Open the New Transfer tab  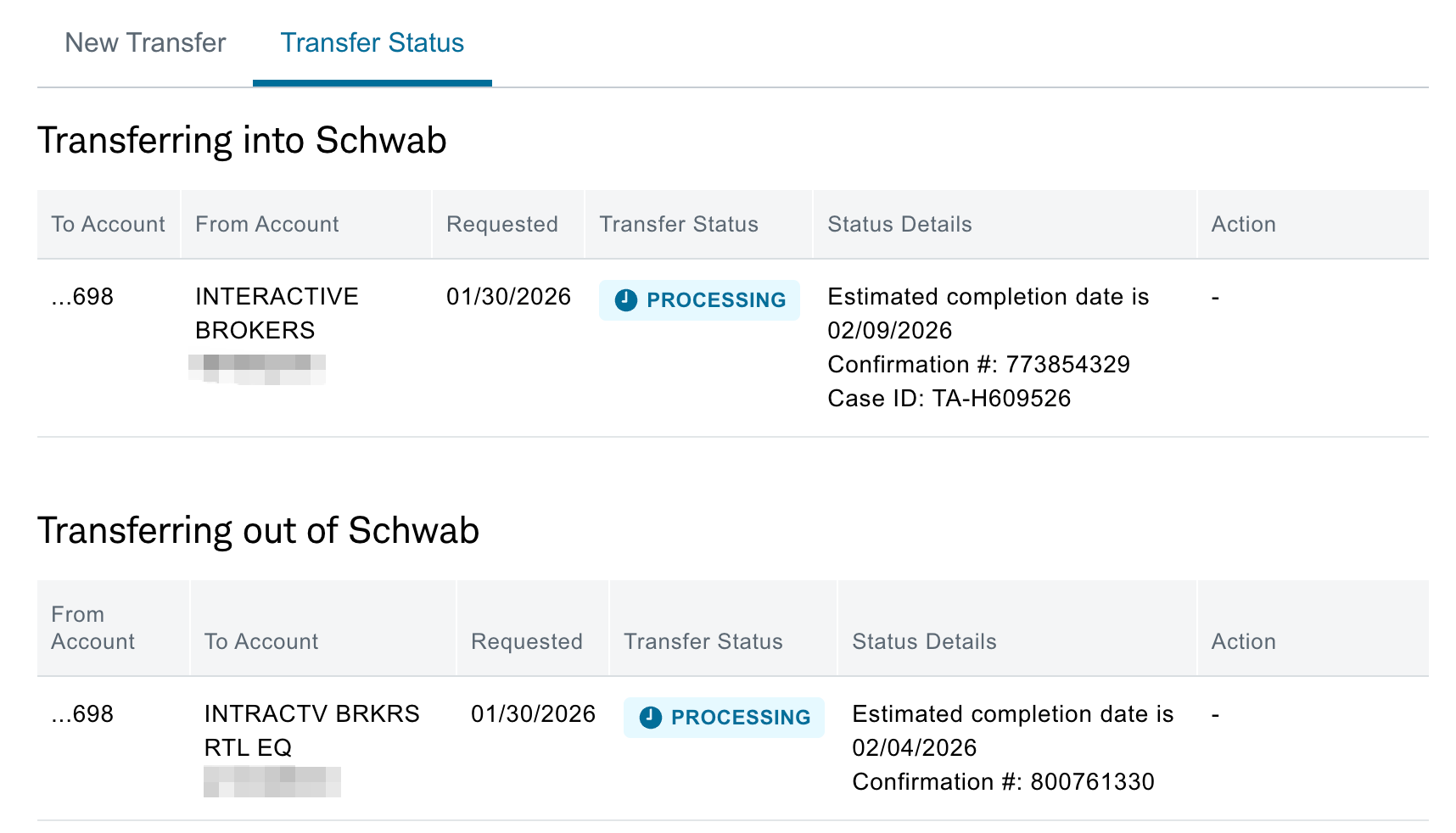(145, 43)
